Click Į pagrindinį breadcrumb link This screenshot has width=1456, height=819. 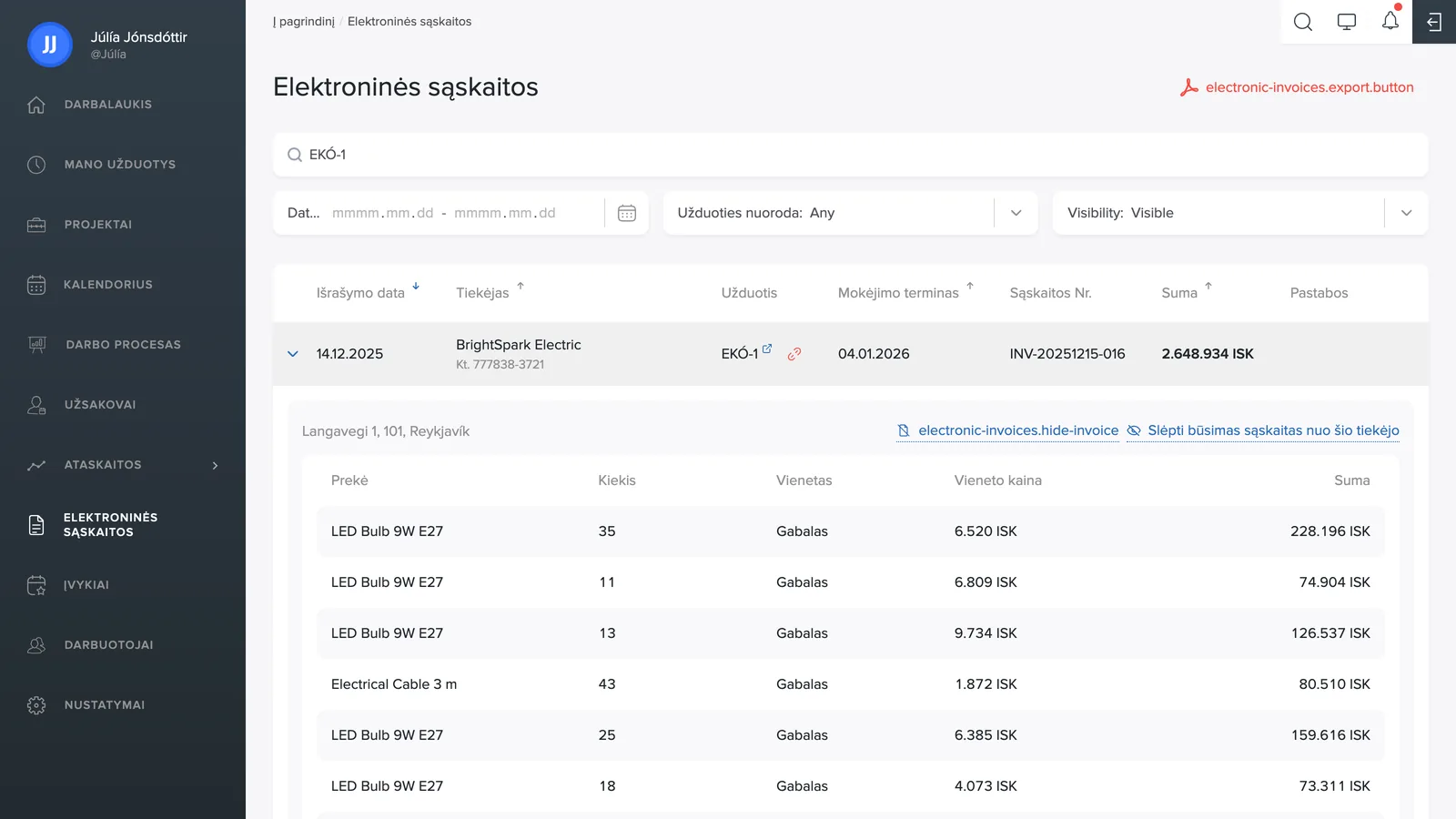pyautogui.click(x=304, y=21)
